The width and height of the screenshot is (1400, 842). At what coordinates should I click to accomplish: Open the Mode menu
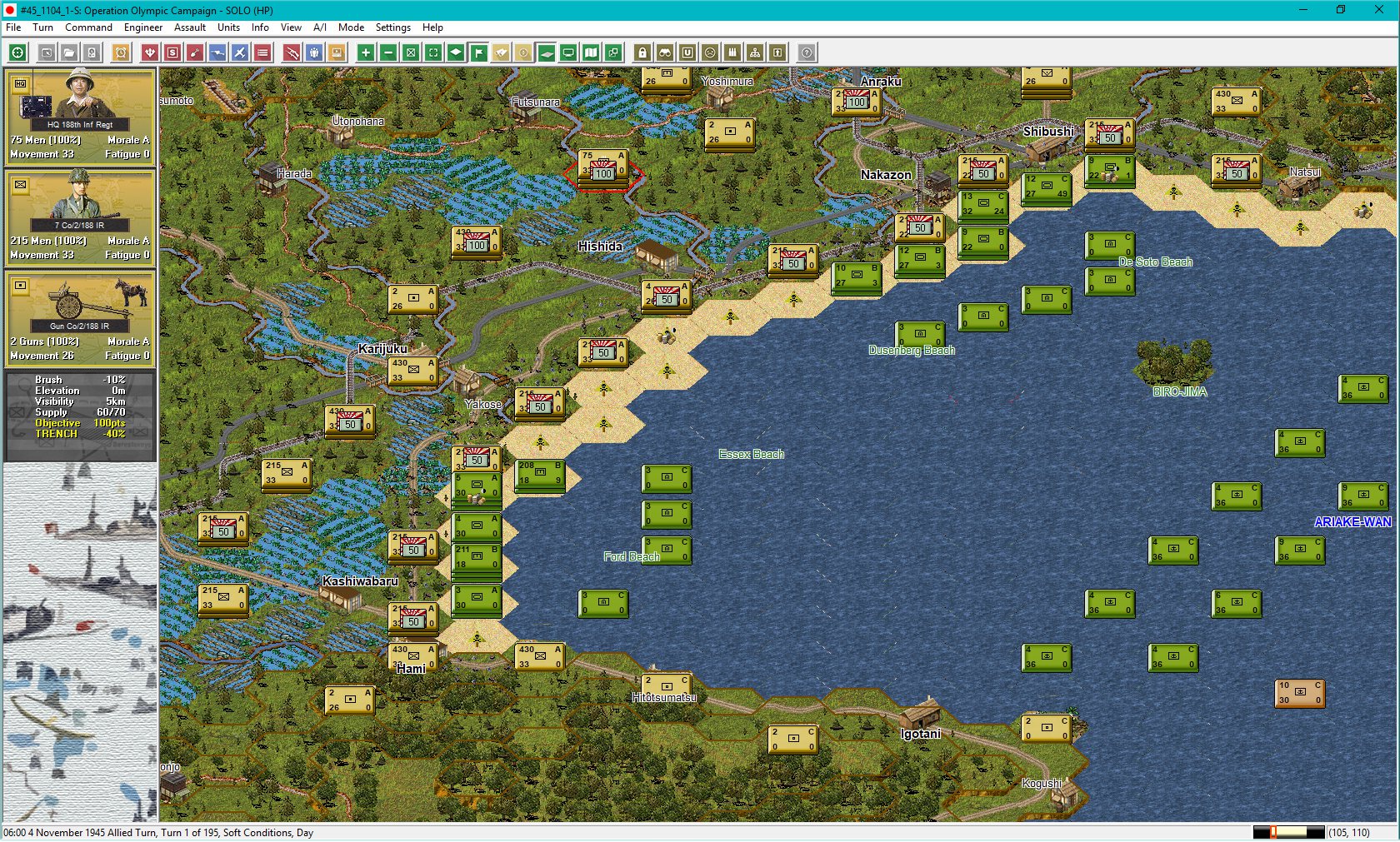coord(351,27)
